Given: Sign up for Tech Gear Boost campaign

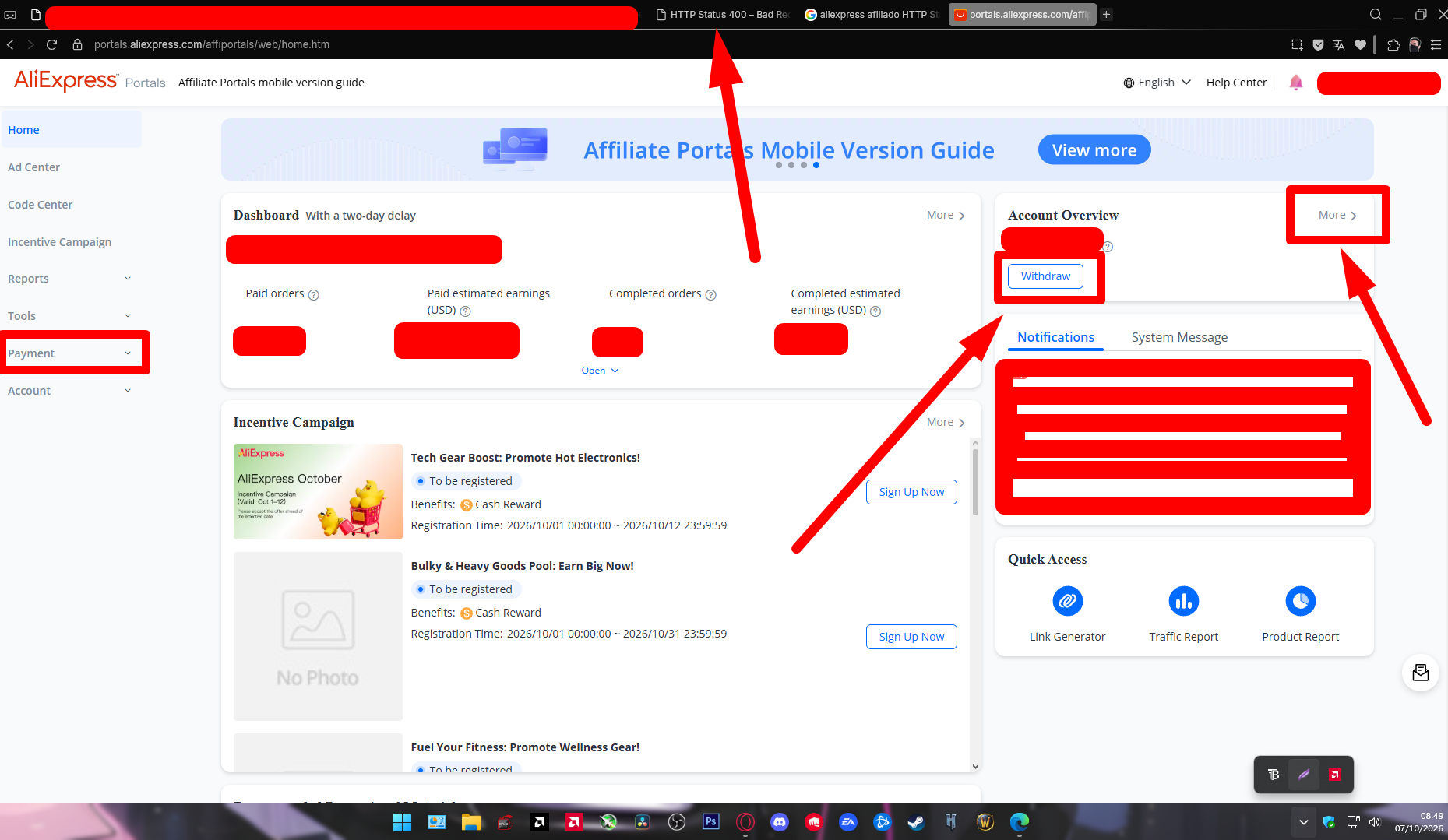Looking at the screenshot, I should [911, 492].
